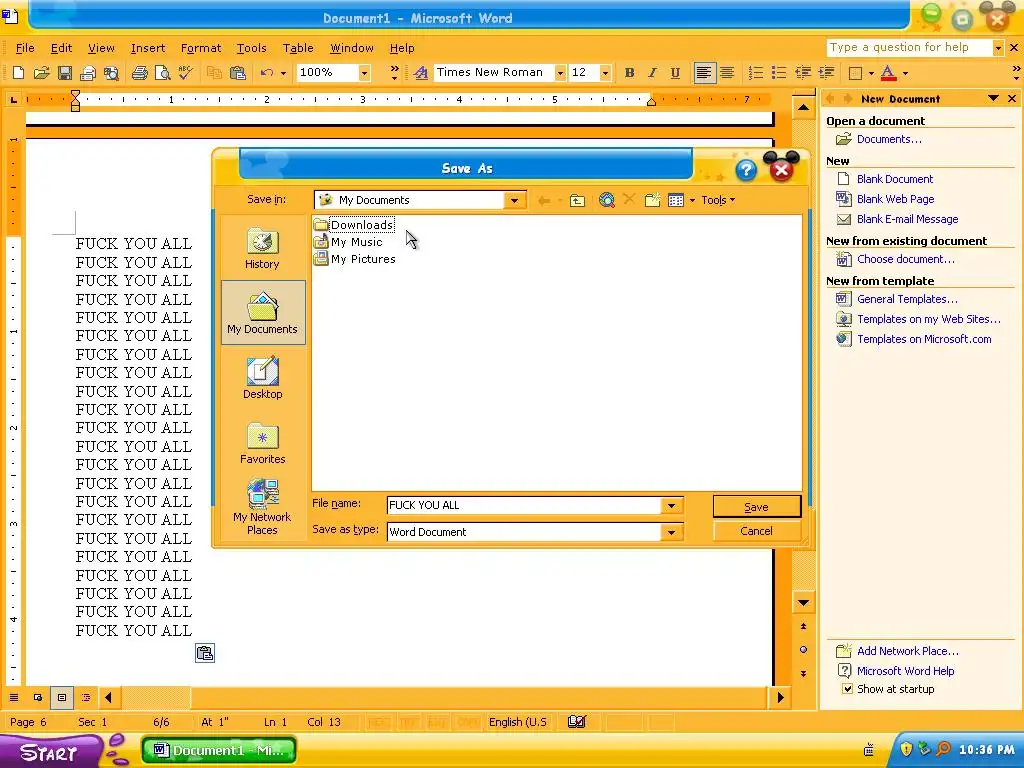Click the Save button in dialog
Image resolution: width=1024 pixels, height=768 pixels.
point(756,507)
